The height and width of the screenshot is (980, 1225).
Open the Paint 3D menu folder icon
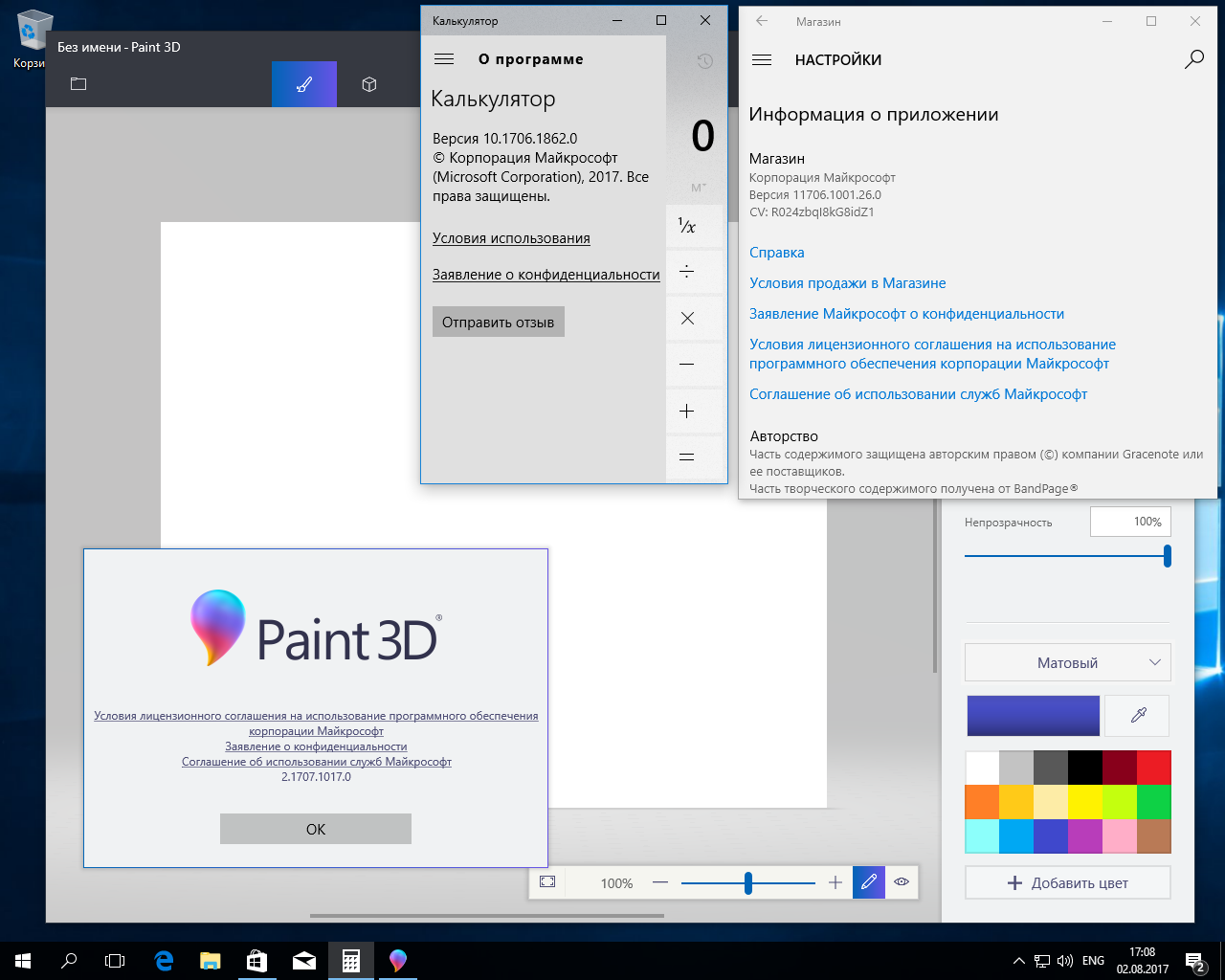tap(78, 84)
